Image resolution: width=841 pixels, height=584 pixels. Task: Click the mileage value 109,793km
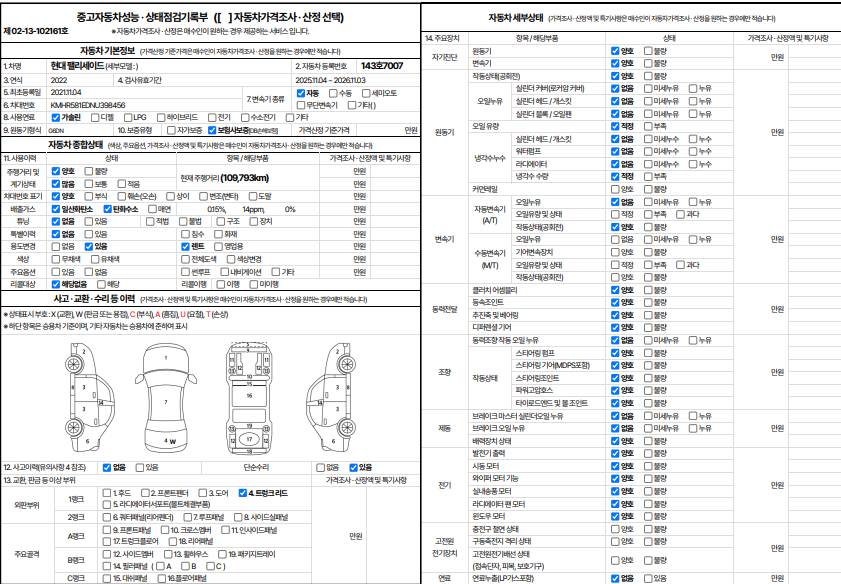click(x=245, y=178)
